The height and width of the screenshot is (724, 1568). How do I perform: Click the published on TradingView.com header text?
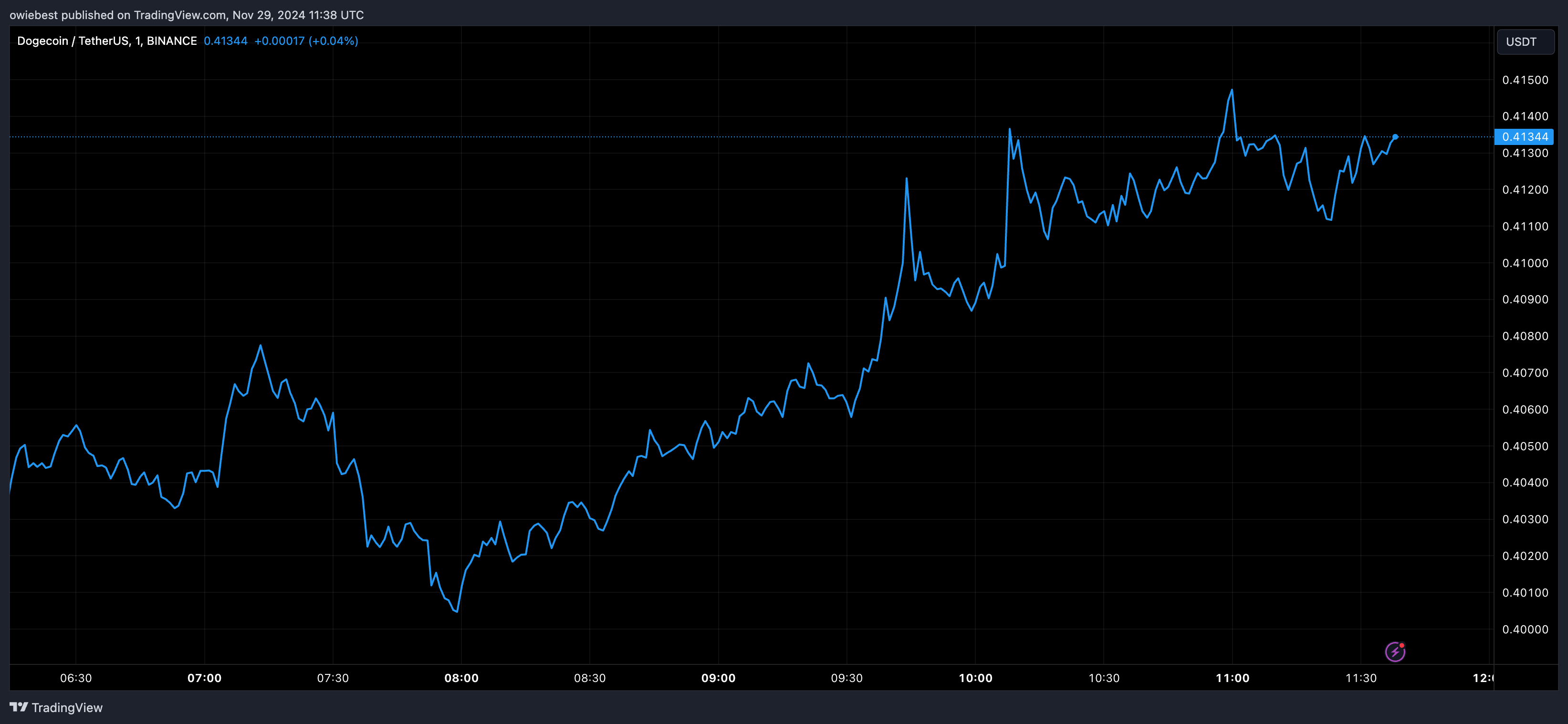(186, 15)
